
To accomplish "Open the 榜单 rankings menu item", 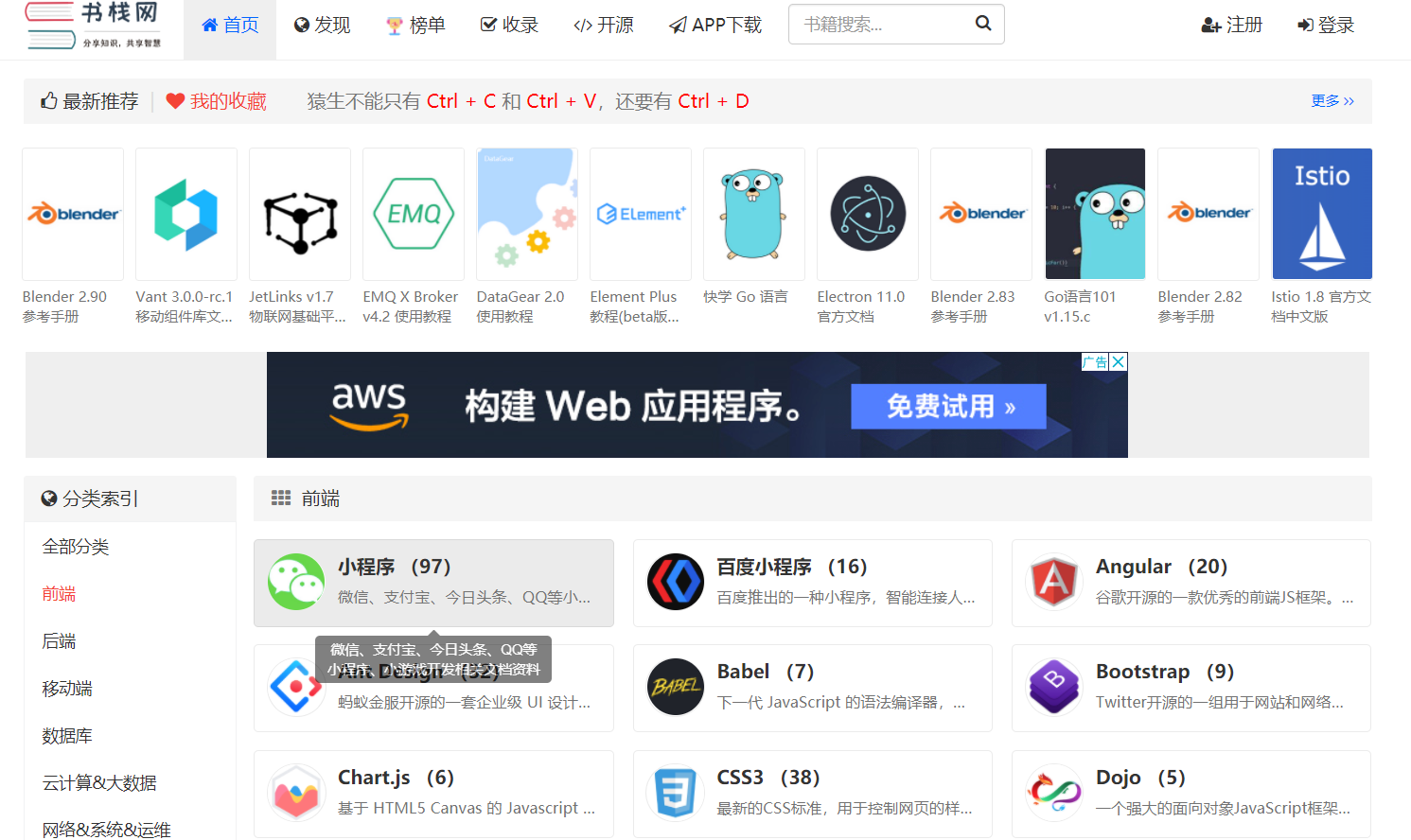I will pyautogui.click(x=415, y=26).
